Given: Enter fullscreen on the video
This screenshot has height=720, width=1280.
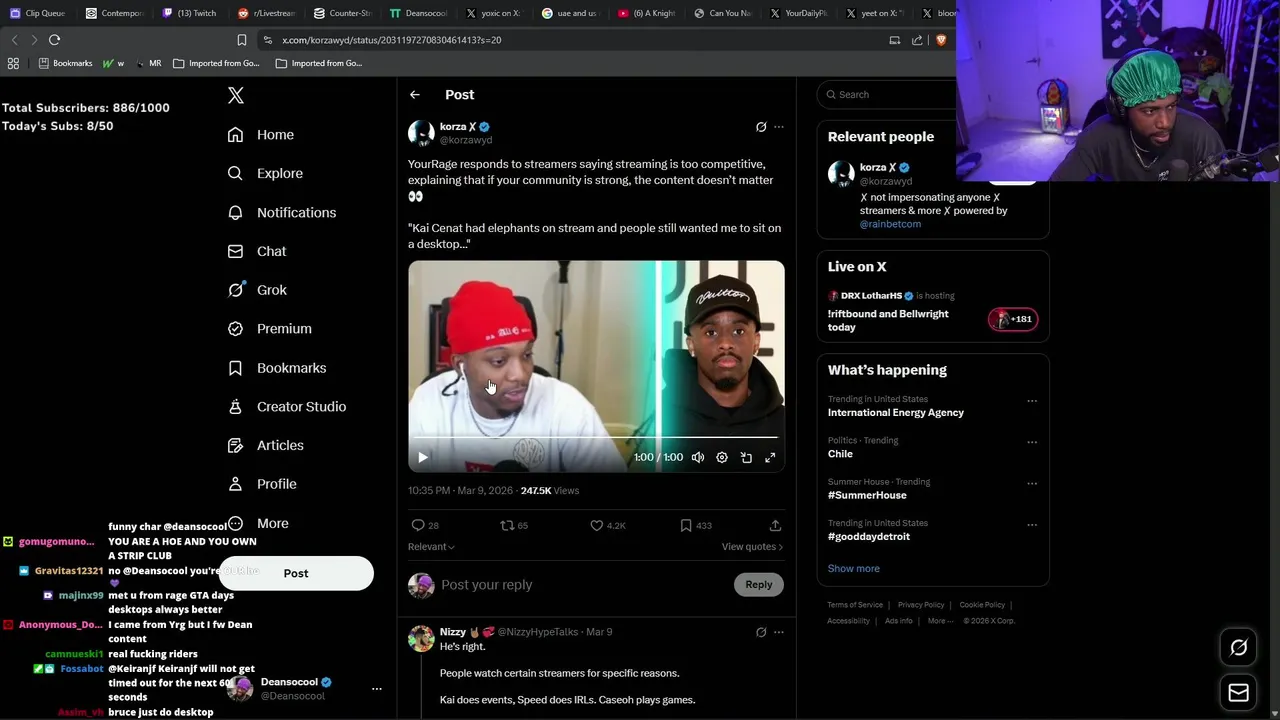Looking at the screenshot, I should tap(770, 457).
